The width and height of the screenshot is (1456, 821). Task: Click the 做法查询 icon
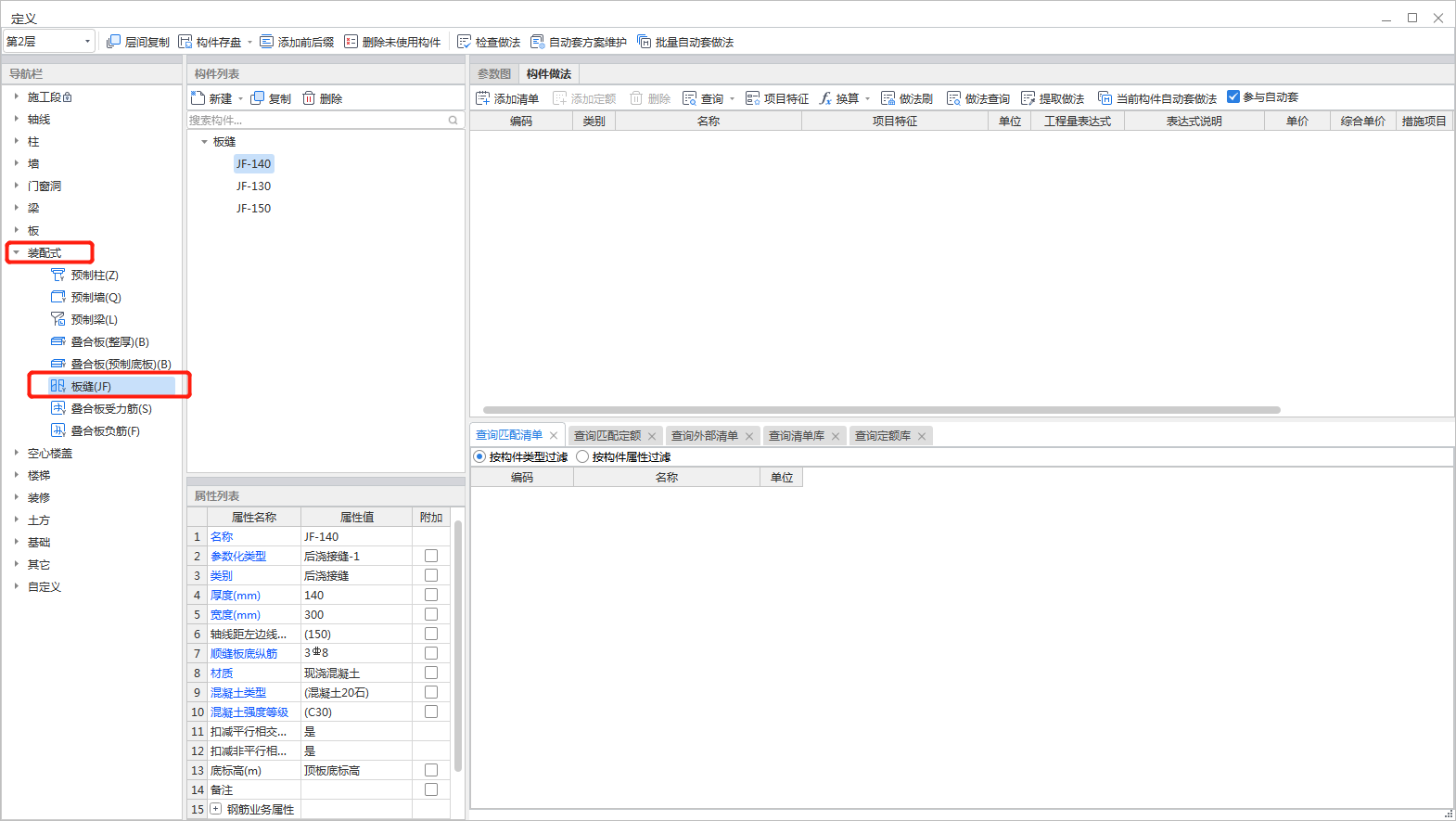tap(953, 98)
